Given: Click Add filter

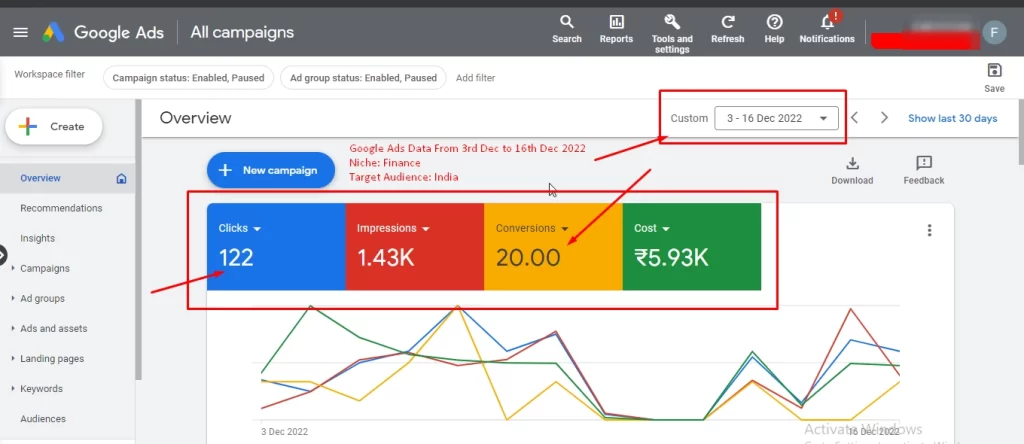Looking at the screenshot, I should tap(475, 78).
